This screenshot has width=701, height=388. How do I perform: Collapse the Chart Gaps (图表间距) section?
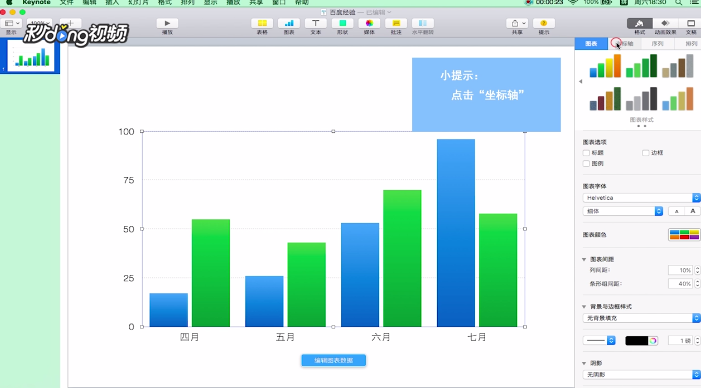[x=584, y=259]
